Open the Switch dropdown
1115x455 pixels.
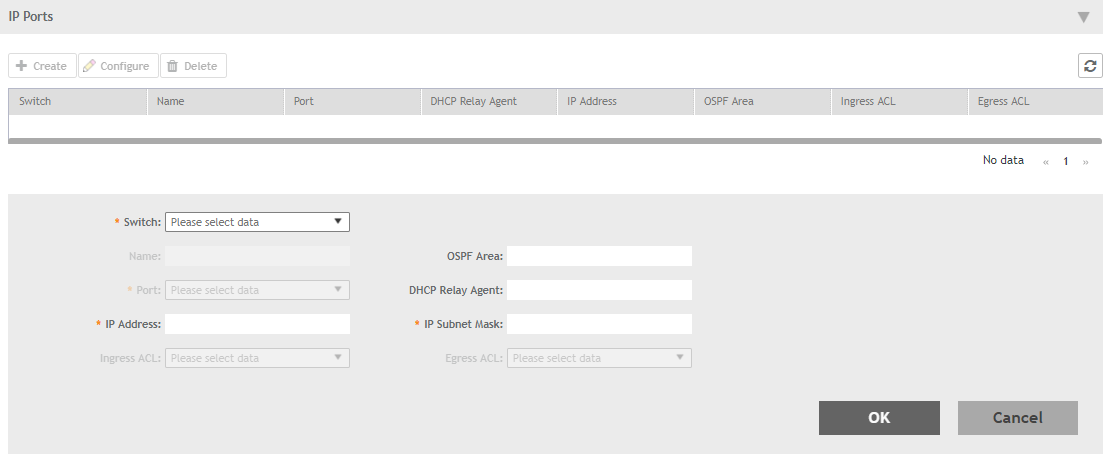[x=257, y=222]
